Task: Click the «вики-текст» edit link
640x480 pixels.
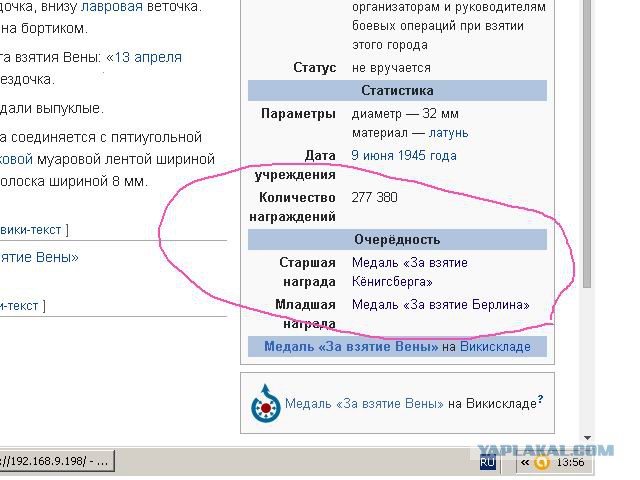Action: pyautogui.click(x=31, y=230)
